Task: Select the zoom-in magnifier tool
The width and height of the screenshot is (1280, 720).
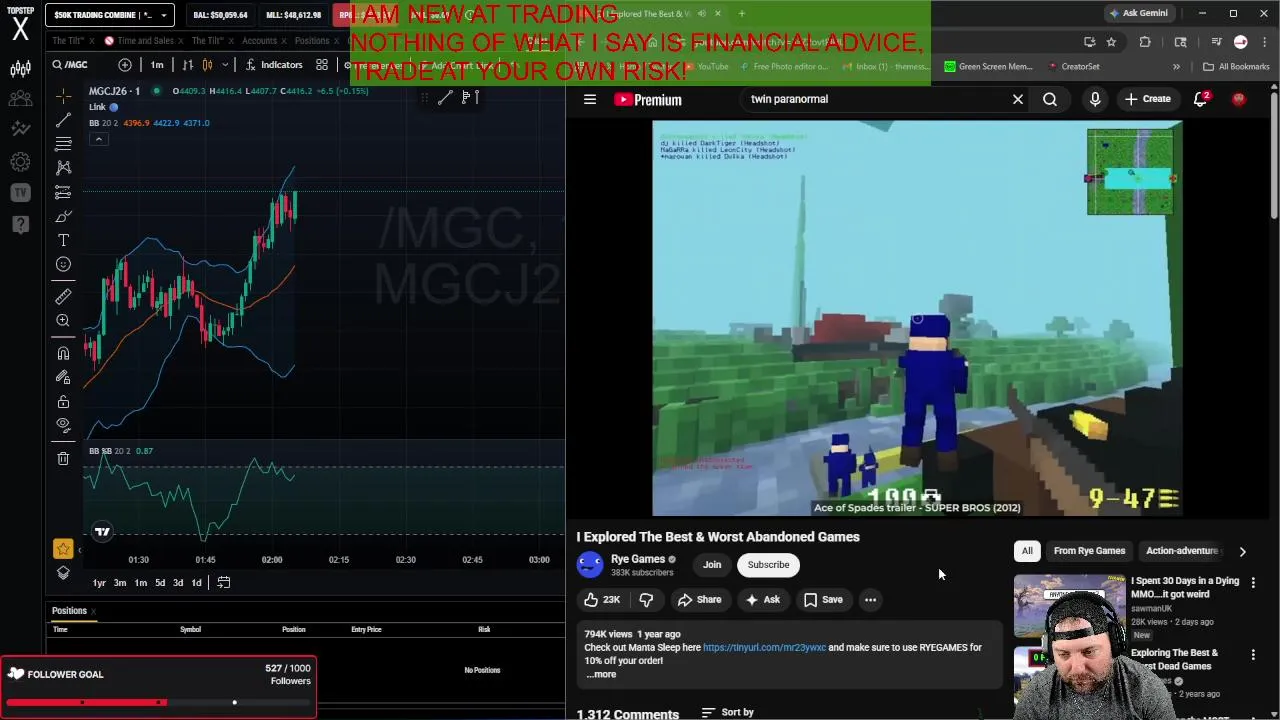Action: [63, 321]
